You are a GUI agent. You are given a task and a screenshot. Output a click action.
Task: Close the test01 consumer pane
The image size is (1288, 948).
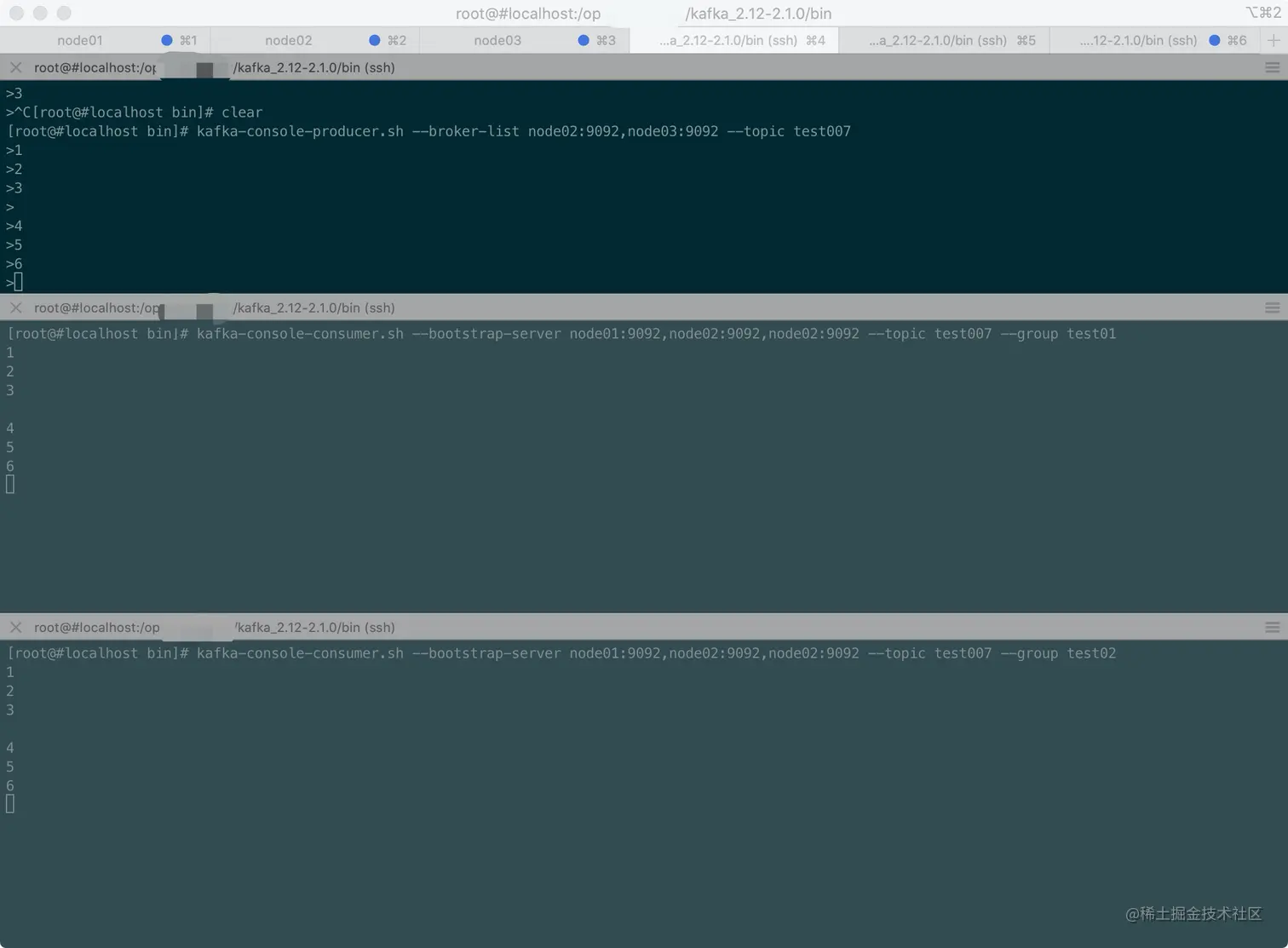pyautogui.click(x=15, y=307)
